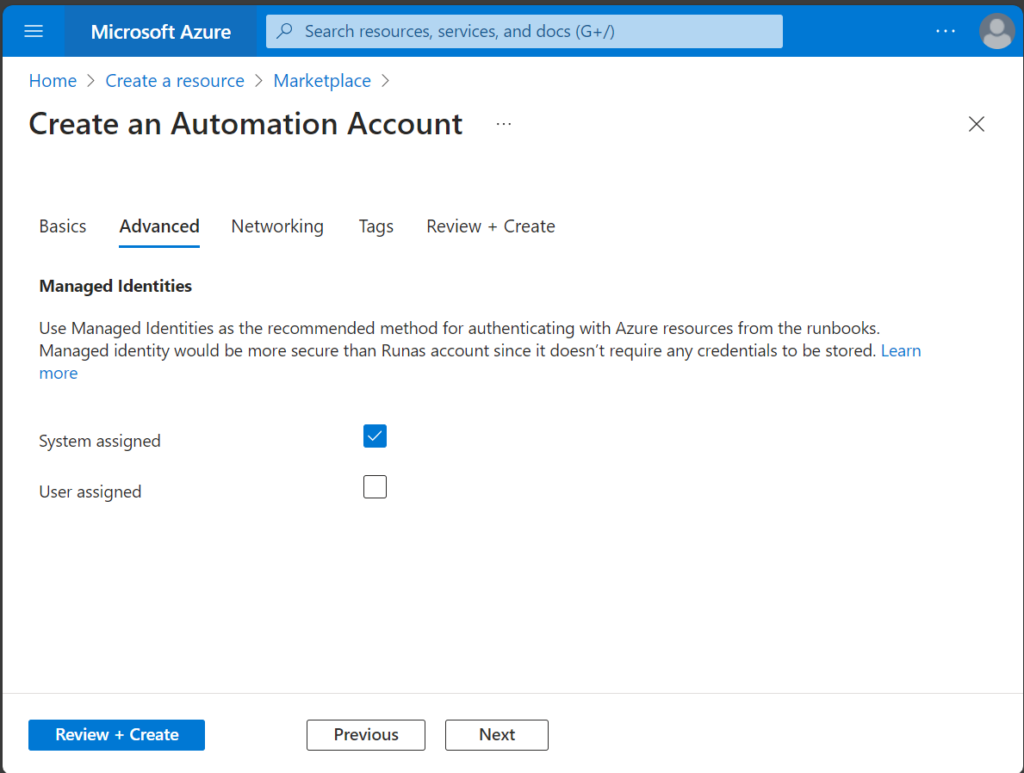This screenshot has width=1024, height=773.
Task: Open the user account avatar
Action: 997,31
